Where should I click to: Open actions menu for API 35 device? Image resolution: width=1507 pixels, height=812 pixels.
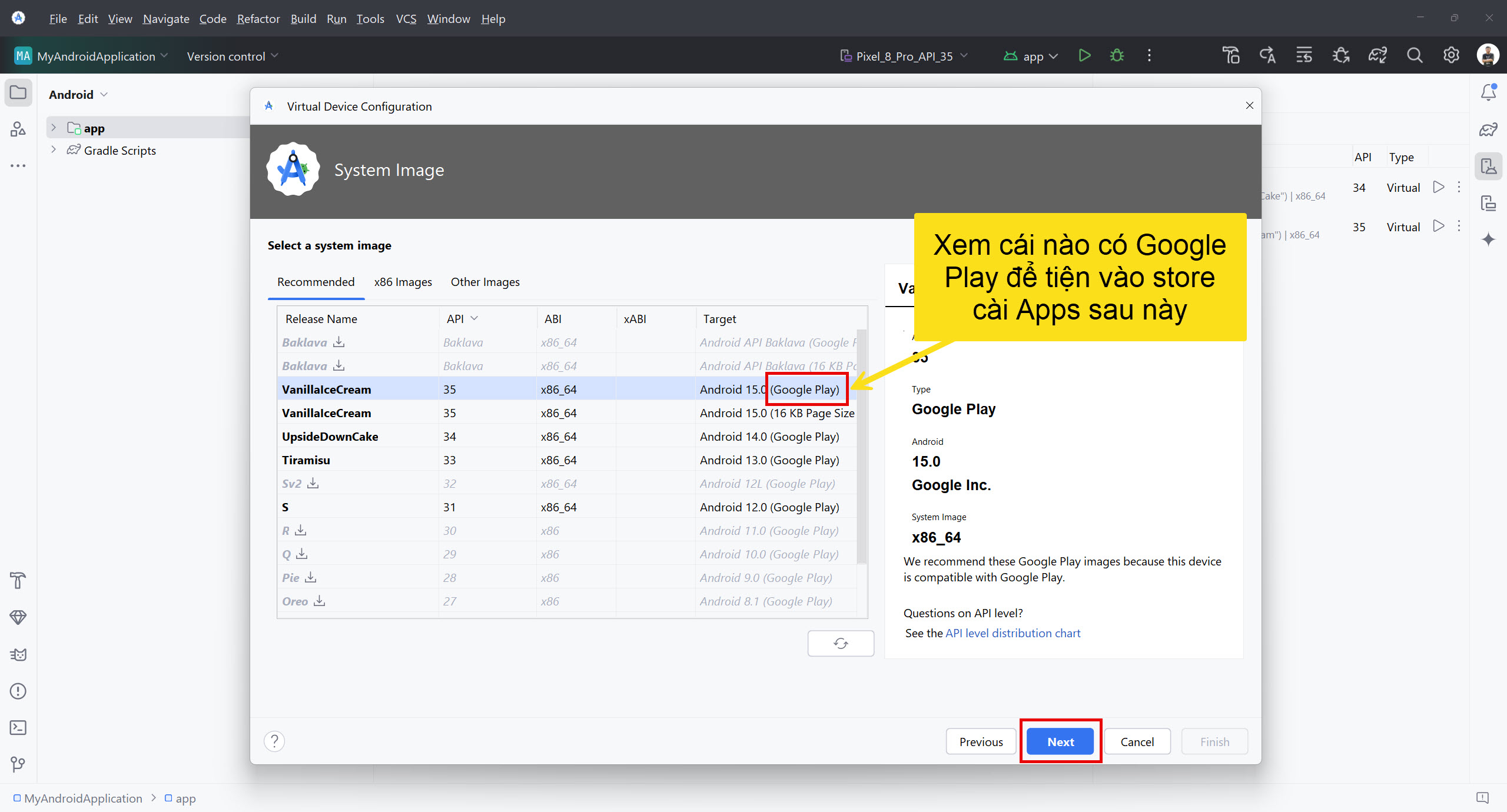1459,226
